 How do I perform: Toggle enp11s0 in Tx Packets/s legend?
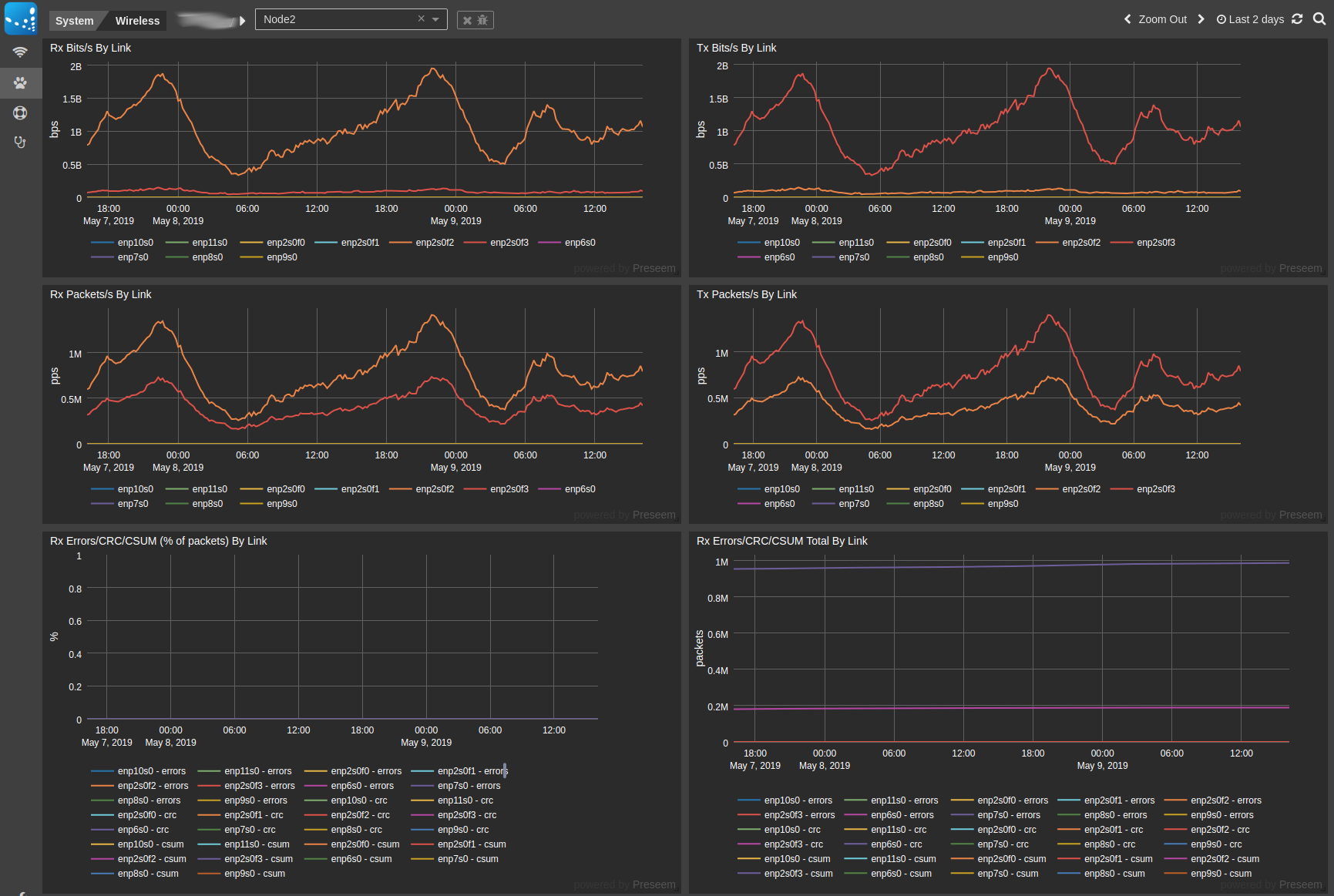843,489
